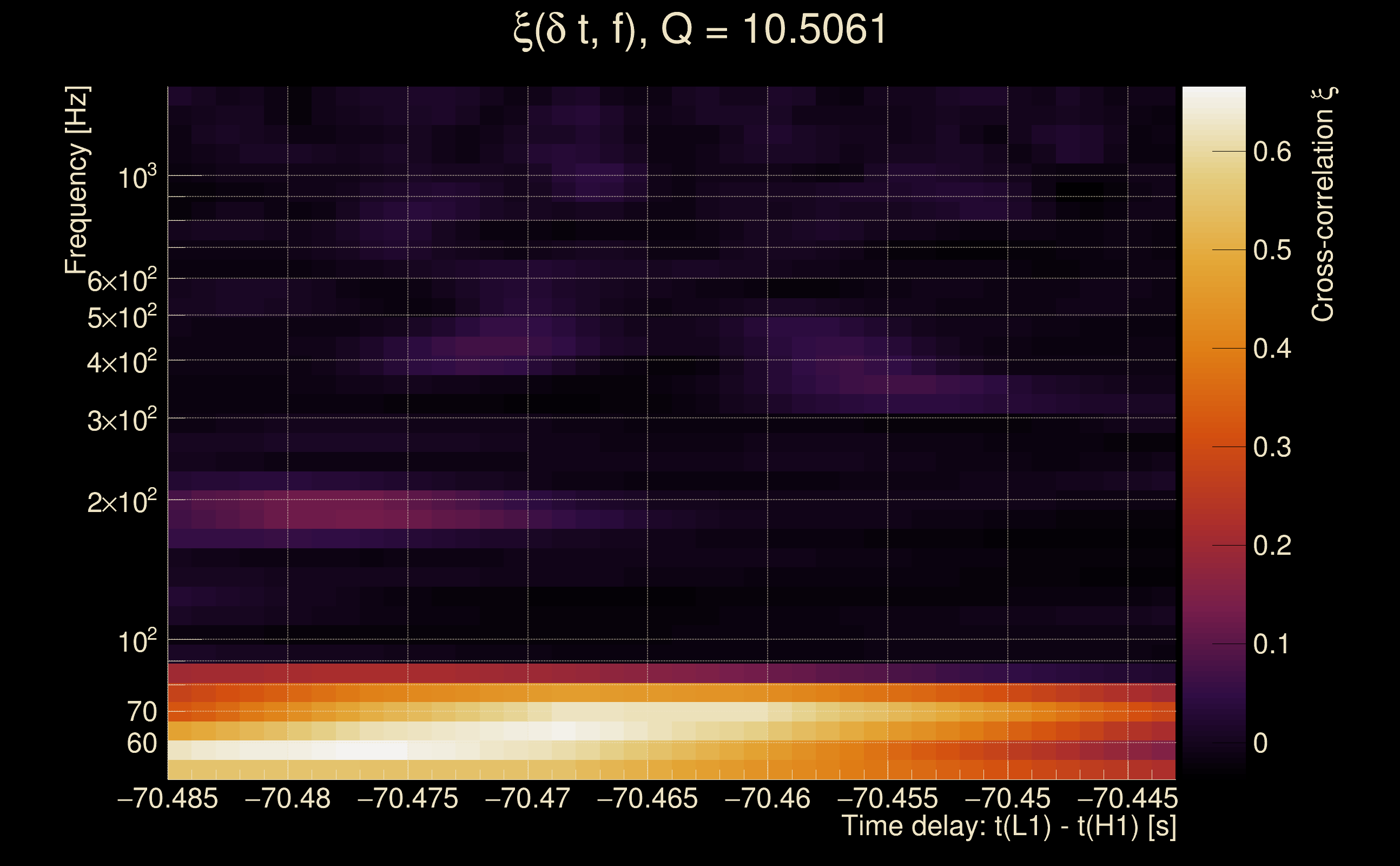Image resolution: width=1400 pixels, height=866 pixels.
Task: Click the −70.46 x-axis tick label
Action: tap(767, 798)
